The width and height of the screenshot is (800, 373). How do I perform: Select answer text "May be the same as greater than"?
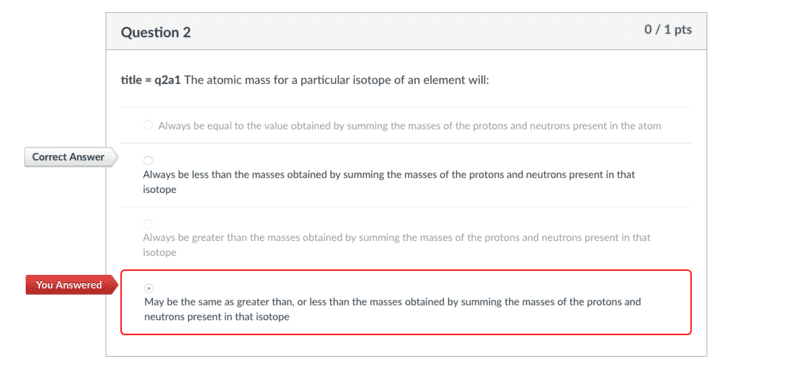[x=219, y=302]
